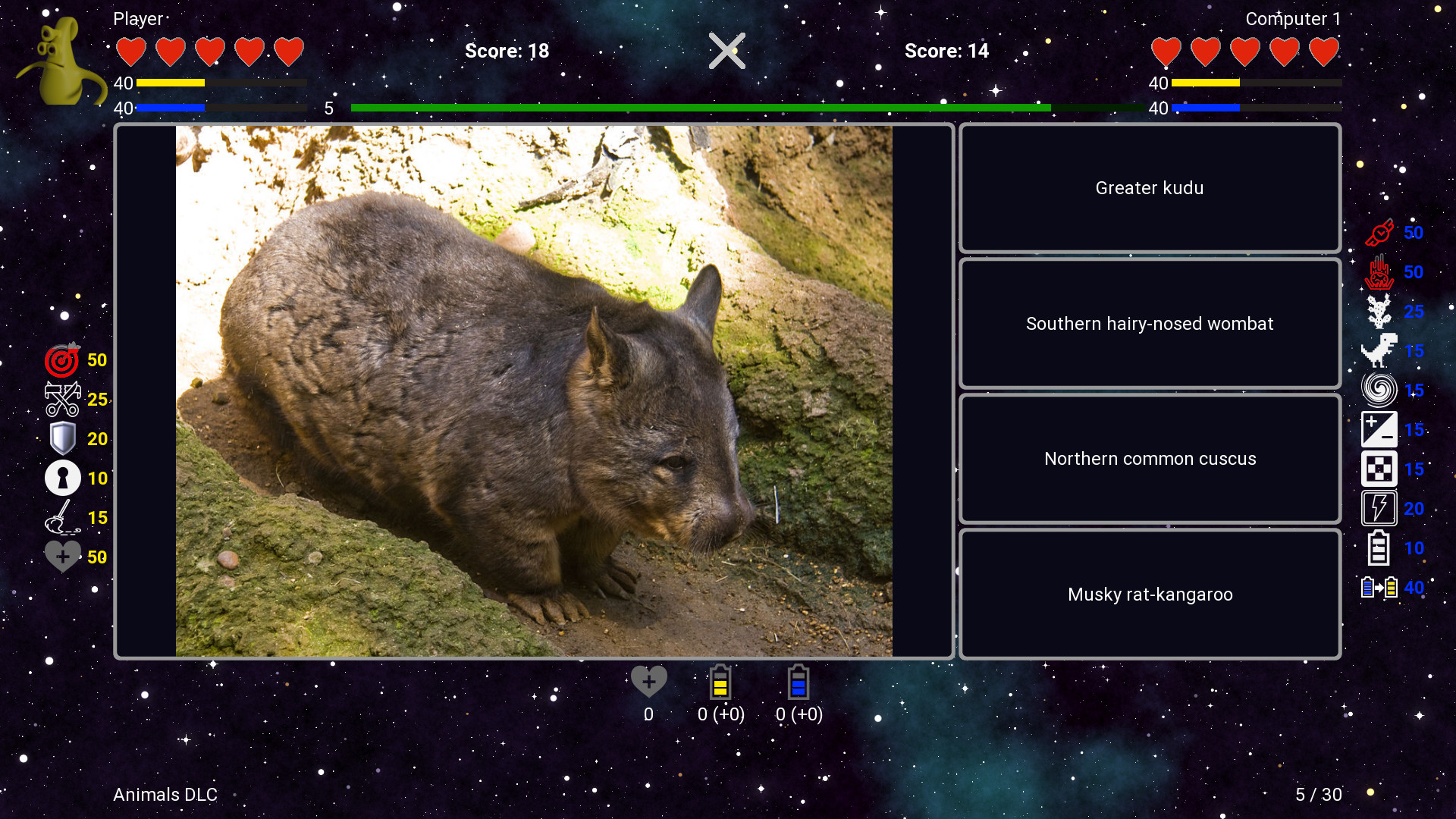
Task: Buy the heart-plus extra life power-up
Action: [x=63, y=557]
